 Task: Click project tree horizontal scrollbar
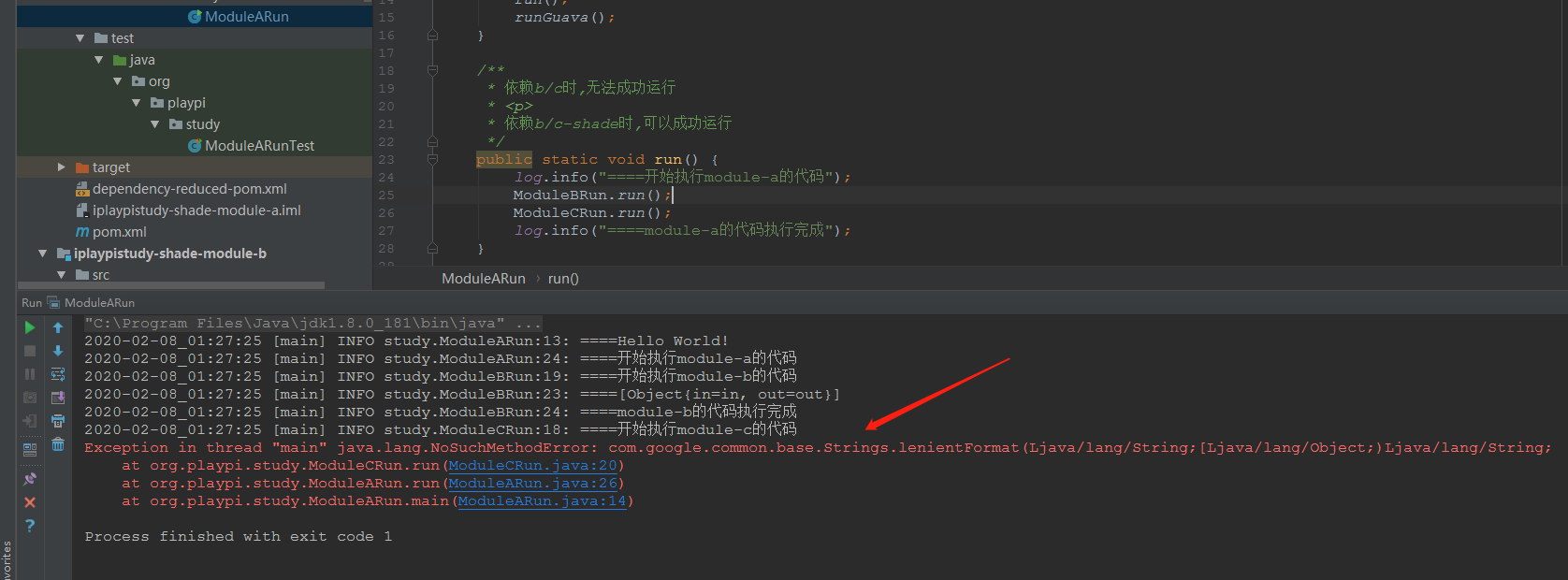point(171,285)
